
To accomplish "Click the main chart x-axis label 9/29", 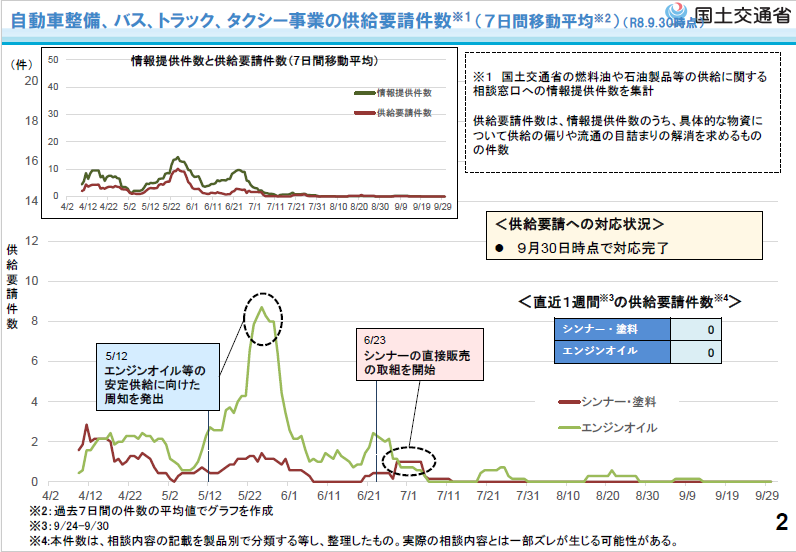I will pos(767,495).
